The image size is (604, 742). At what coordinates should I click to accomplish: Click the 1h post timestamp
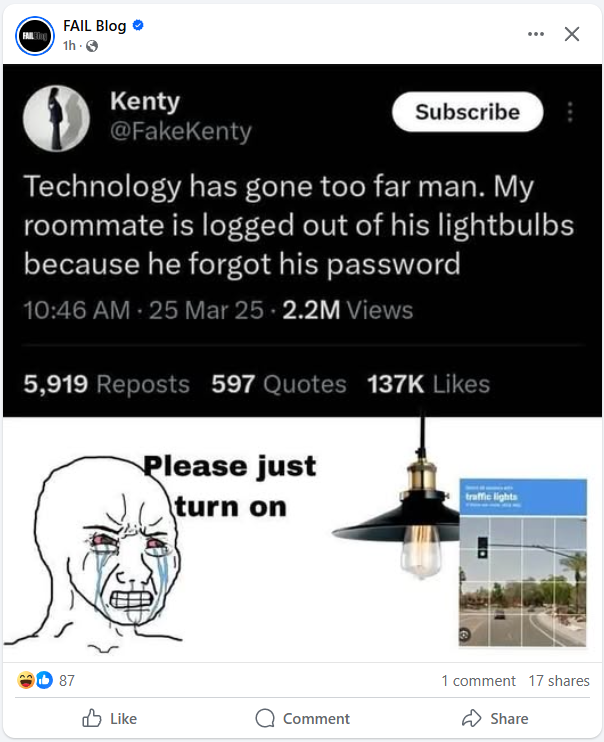[x=69, y=45]
